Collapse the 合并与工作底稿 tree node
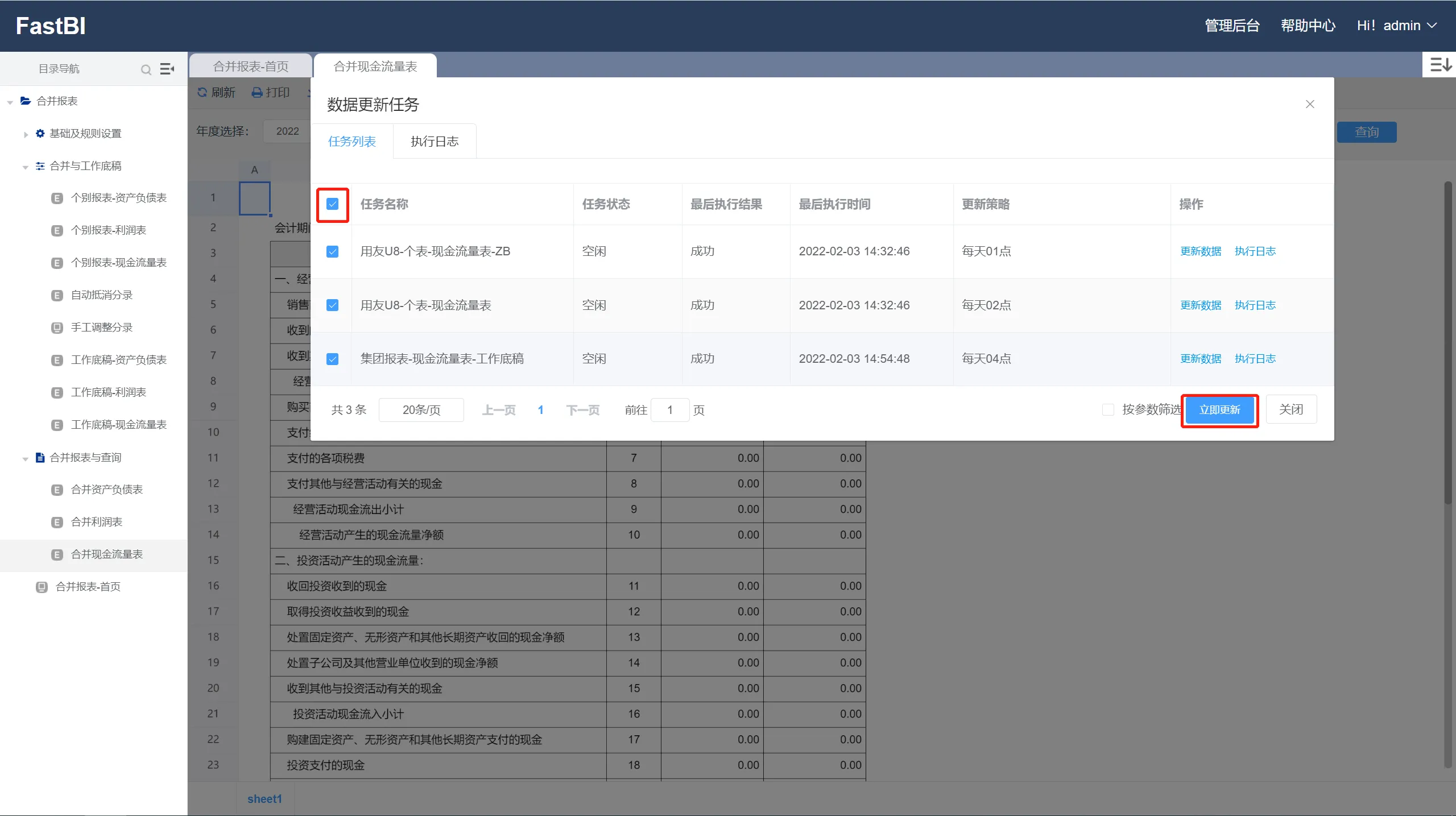1456x816 pixels. [25, 167]
